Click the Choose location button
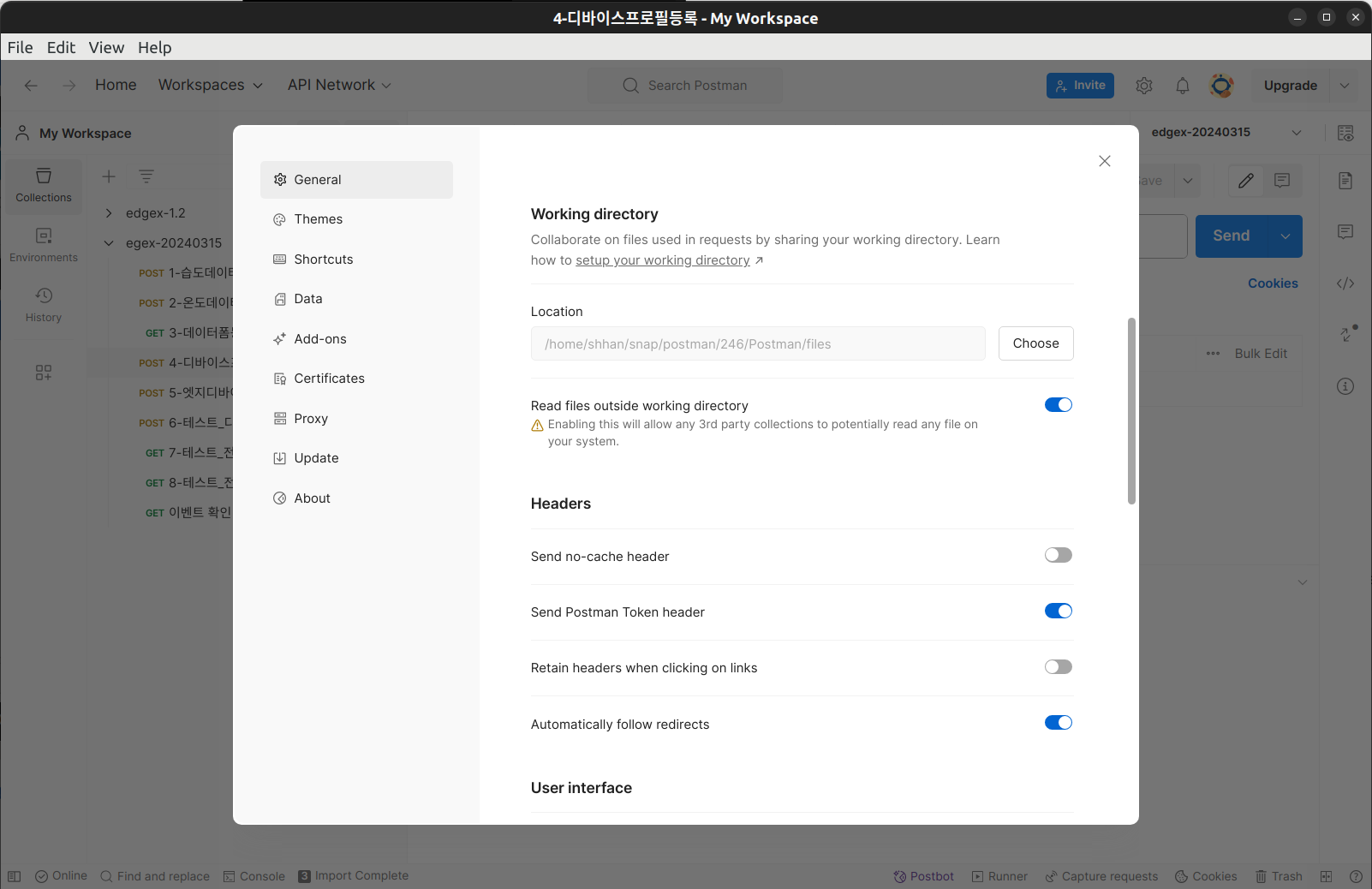 pyautogui.click(x=1035, y=343)
